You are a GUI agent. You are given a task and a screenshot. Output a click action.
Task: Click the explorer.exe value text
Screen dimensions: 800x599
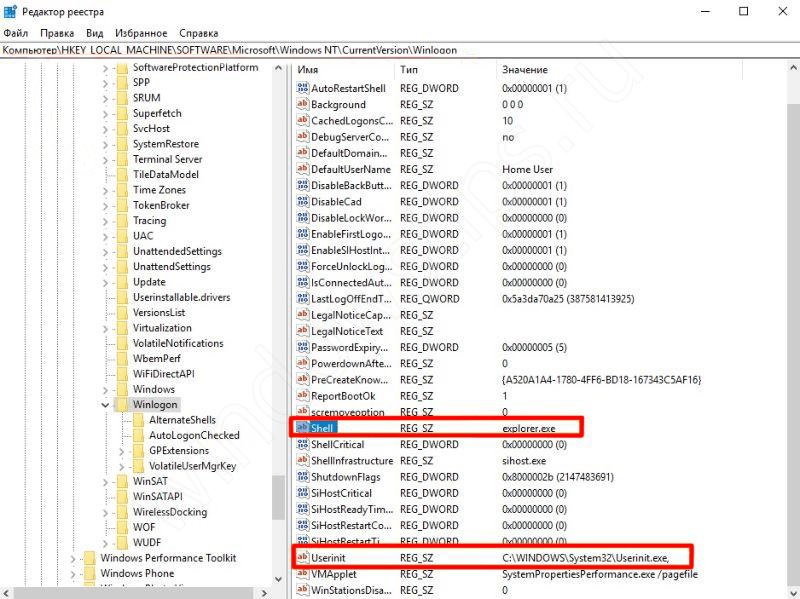tap(529, 429)
